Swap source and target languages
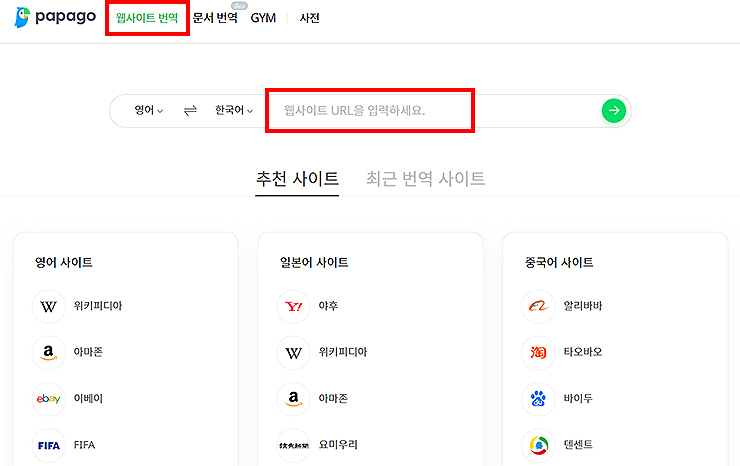Image resolution: width=740 pixels, height=466 pixels. [190, 110]
